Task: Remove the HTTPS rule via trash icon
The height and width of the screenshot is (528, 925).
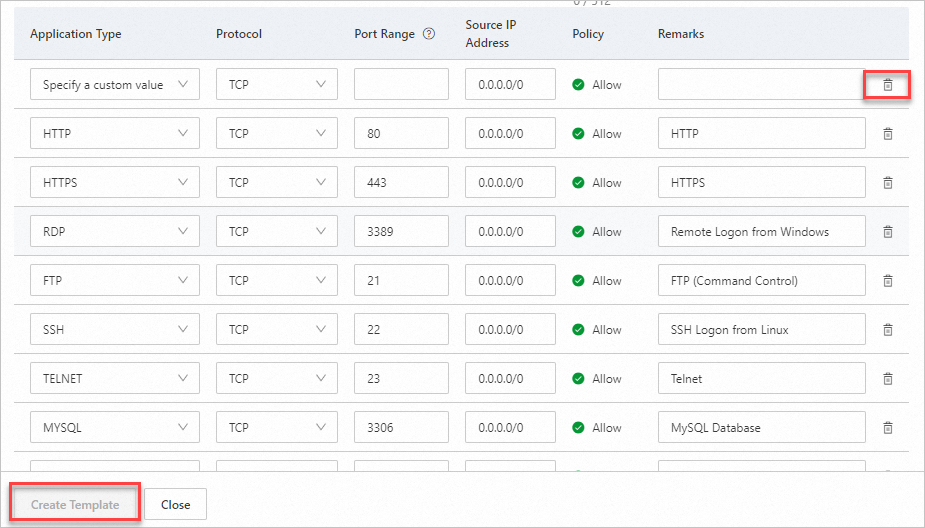Action: coord(887,183)
